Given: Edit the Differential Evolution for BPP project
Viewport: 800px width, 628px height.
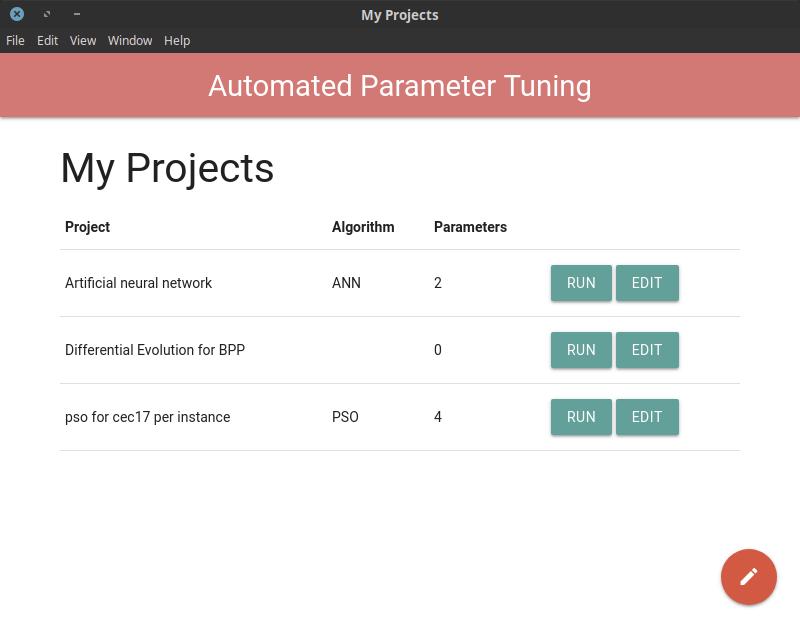Looking at the screenshot, I should (x=647, y=350).
